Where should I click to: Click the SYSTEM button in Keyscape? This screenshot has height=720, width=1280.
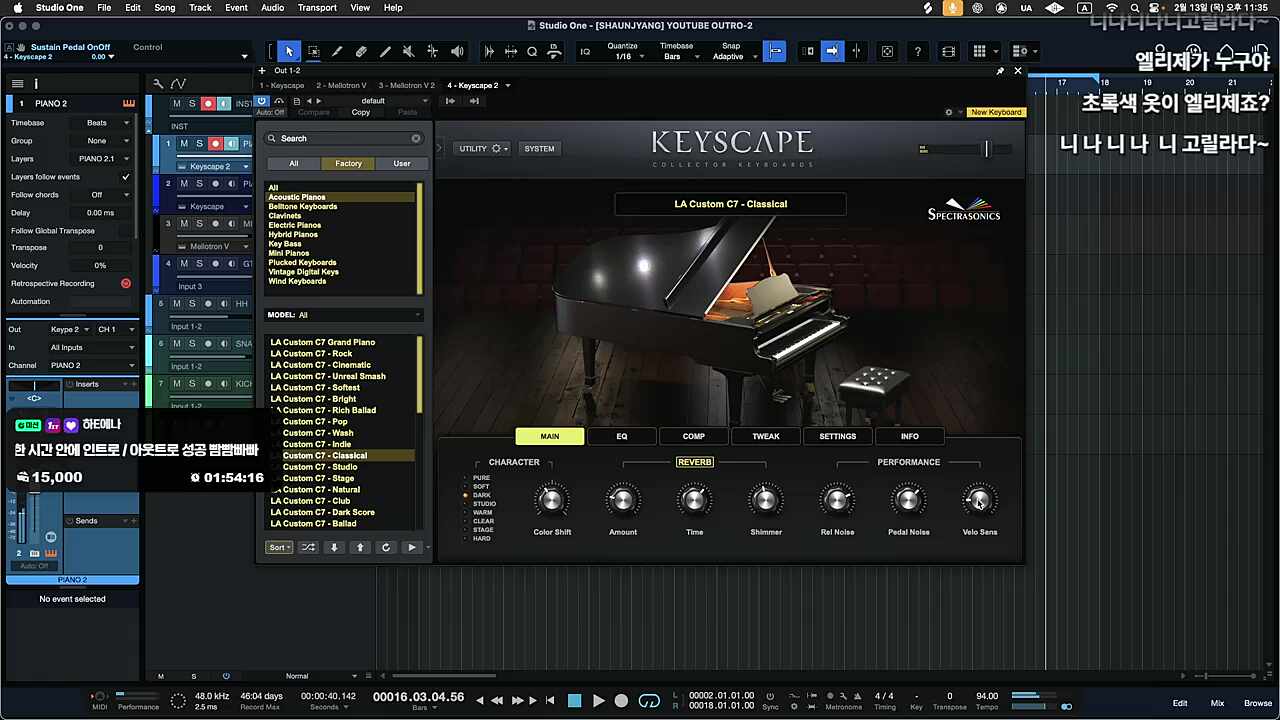tap(539, 149)
